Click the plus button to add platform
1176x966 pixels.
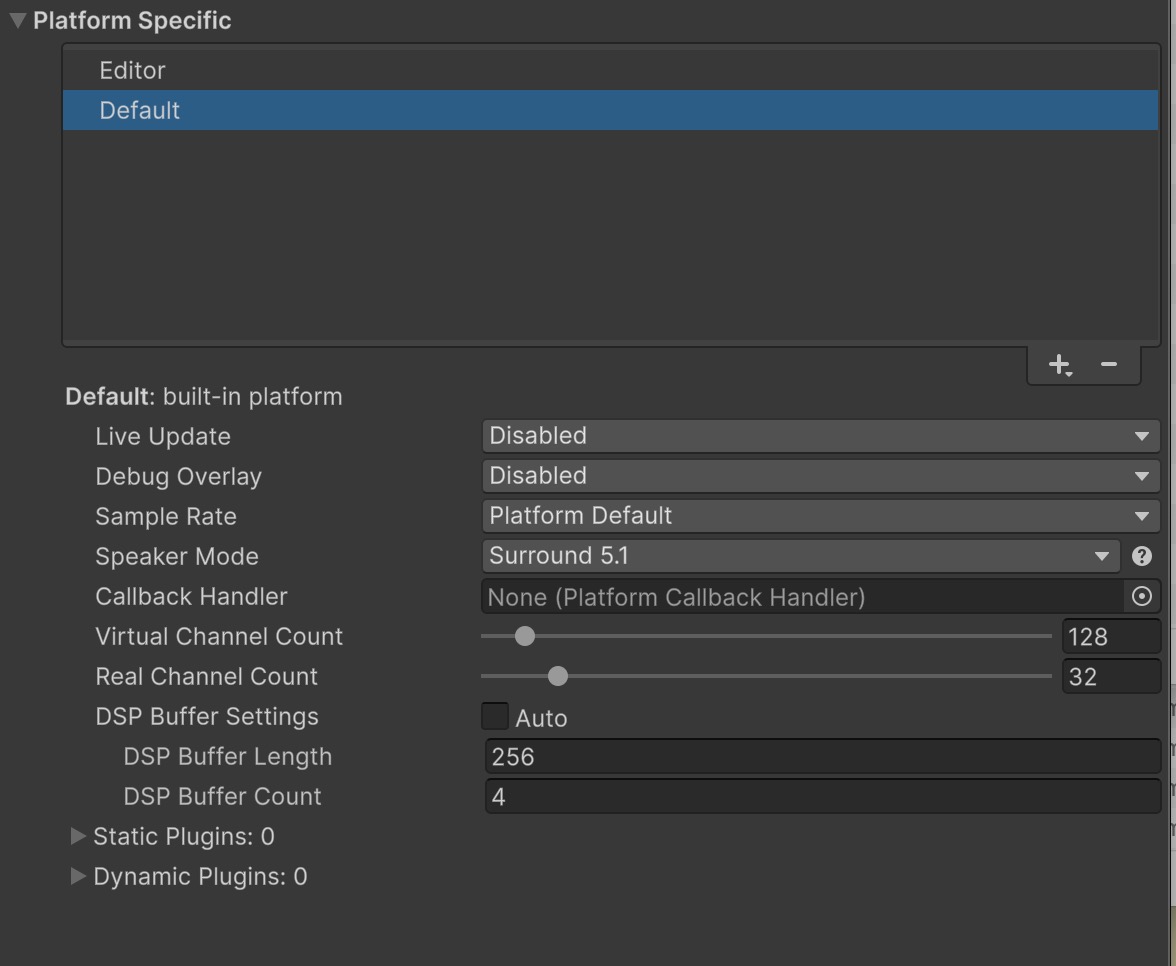click(1059, 365)
